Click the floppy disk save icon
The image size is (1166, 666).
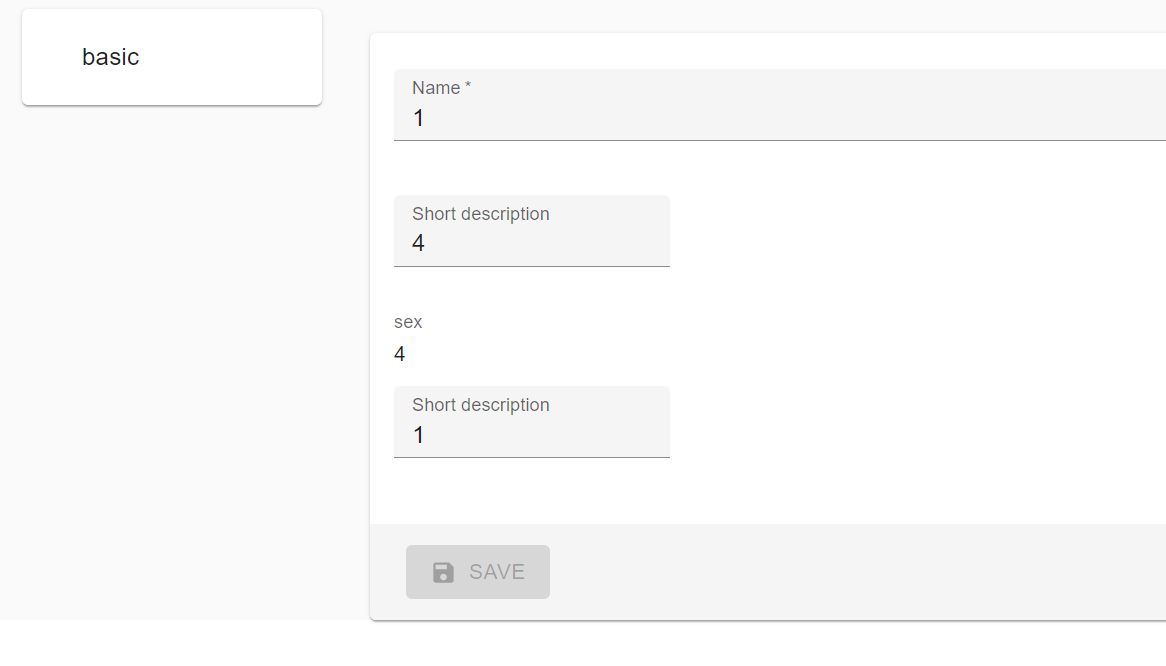[x=443, y=571]
